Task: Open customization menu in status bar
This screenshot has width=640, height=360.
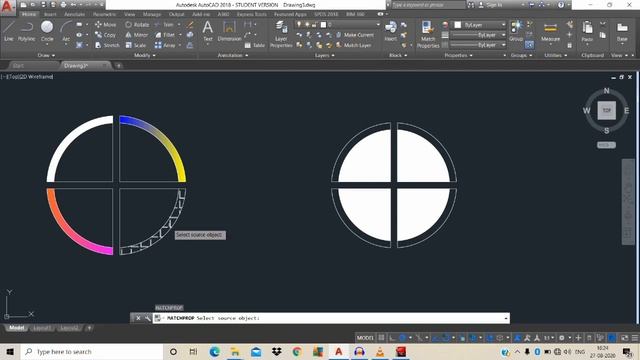Action: coord(635,338)
